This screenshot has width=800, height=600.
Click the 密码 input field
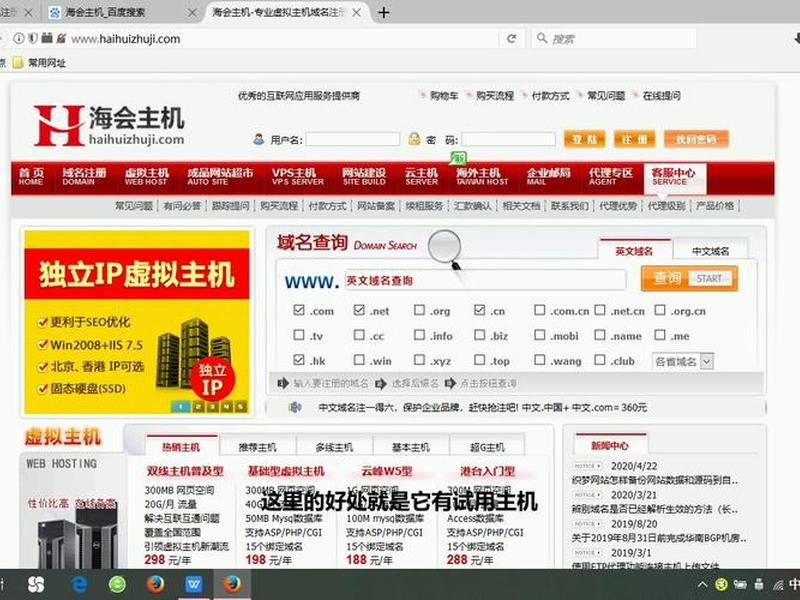pyautogui.click(x=508, y=139)
